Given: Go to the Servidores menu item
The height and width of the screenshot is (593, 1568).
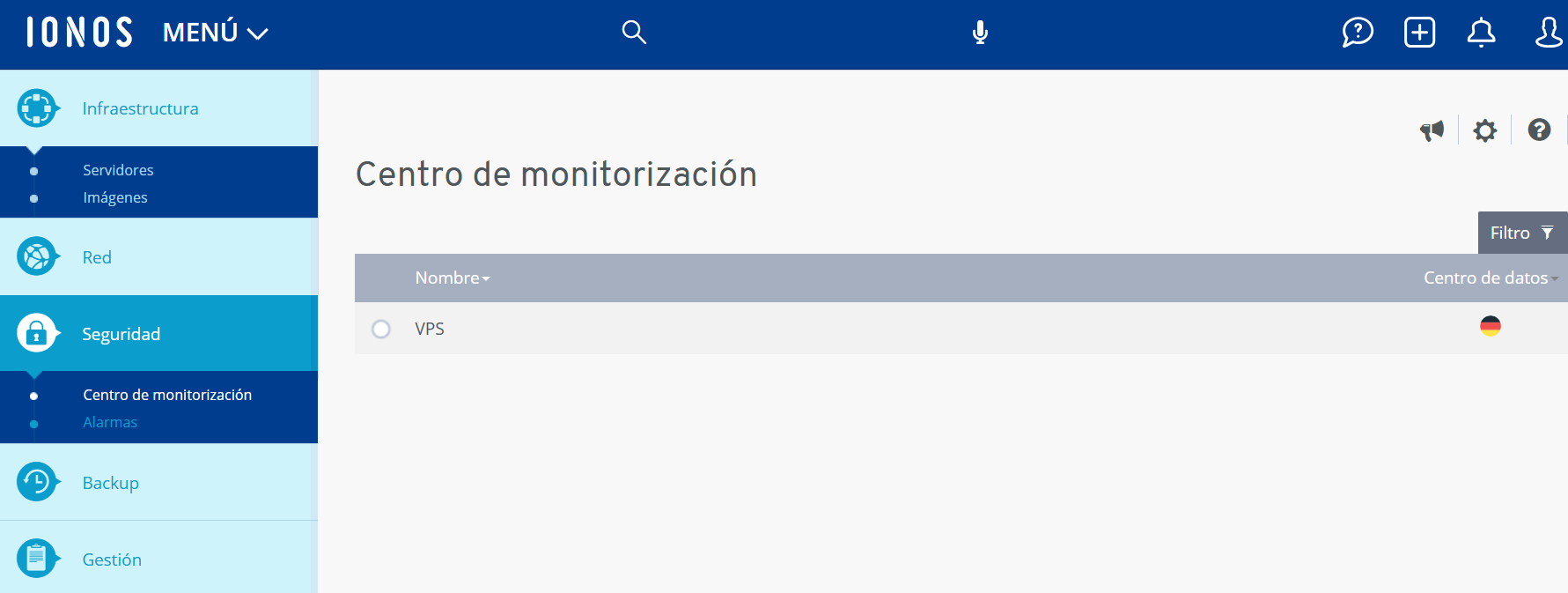Looking at the screenshot, I should click(118, 169).
